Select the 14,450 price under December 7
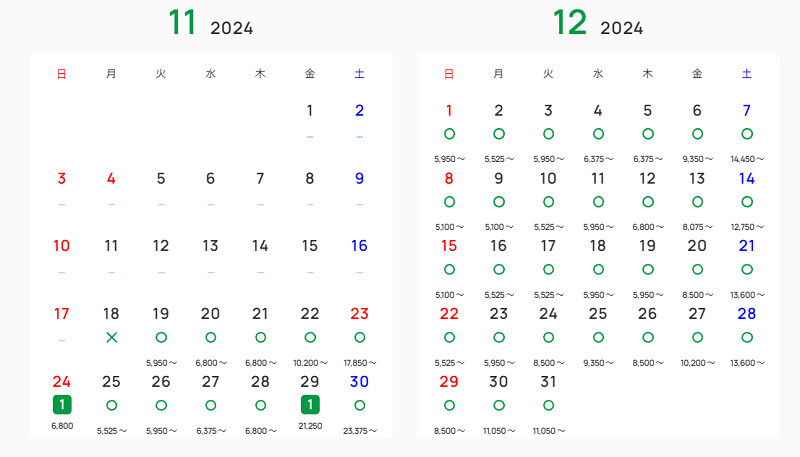The image size is (800, 457). point(747,159)
